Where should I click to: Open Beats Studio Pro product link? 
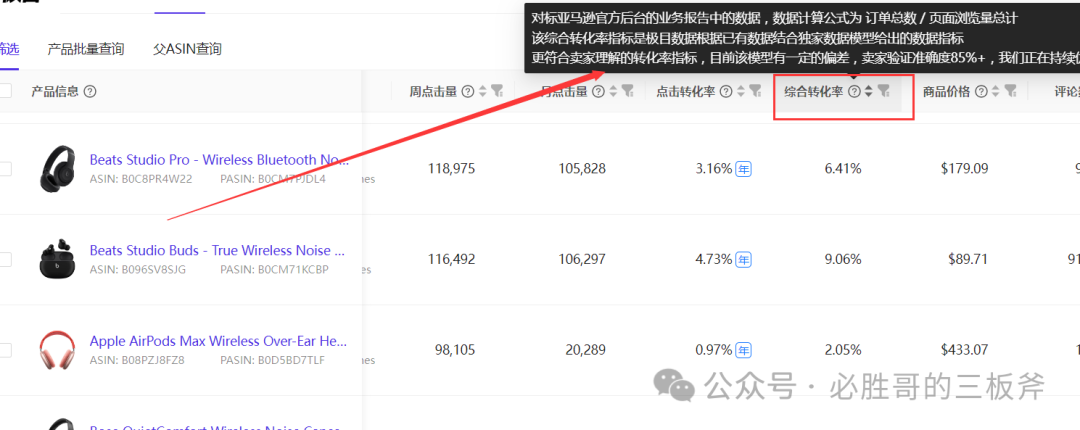[x=219, y=160]
